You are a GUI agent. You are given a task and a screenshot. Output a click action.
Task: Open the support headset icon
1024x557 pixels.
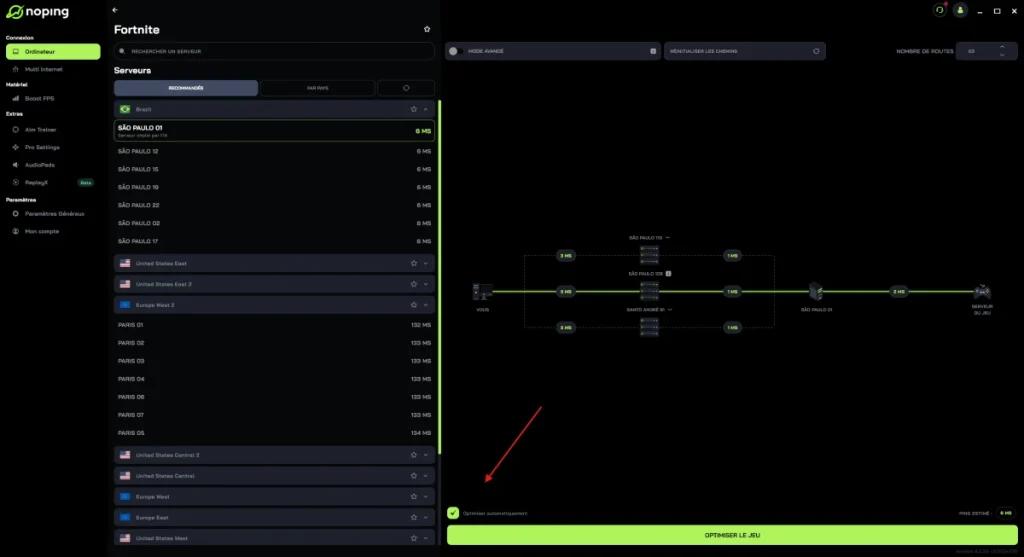[x=939, y=10]
